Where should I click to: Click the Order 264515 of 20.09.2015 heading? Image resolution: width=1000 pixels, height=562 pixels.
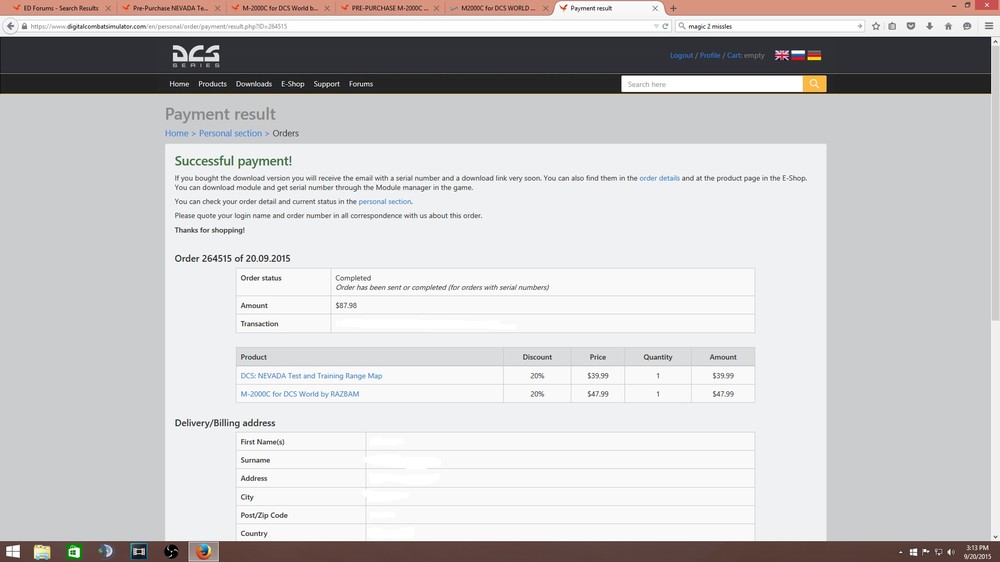click(232, 258)
